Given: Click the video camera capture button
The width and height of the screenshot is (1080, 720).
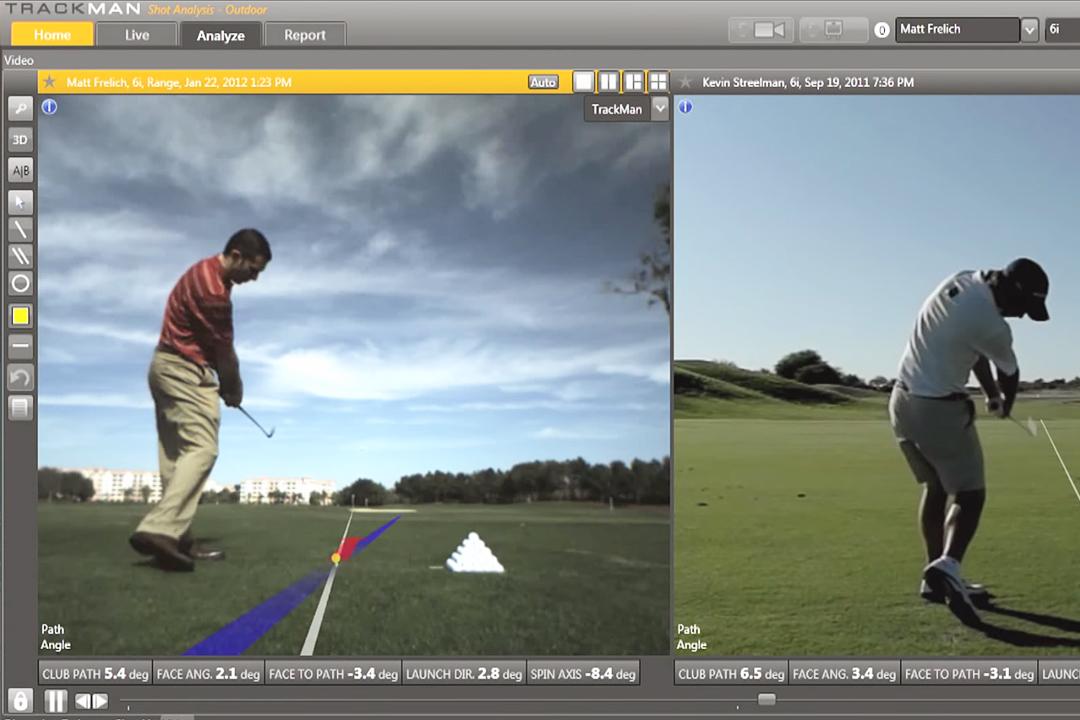Looking at the screenshot, I should coord(761,30).
